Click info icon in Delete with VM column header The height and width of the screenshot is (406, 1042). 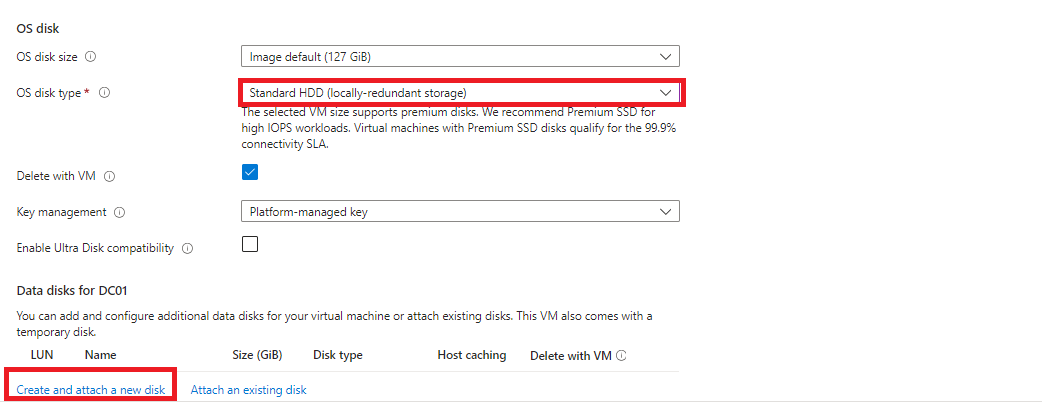622,355
